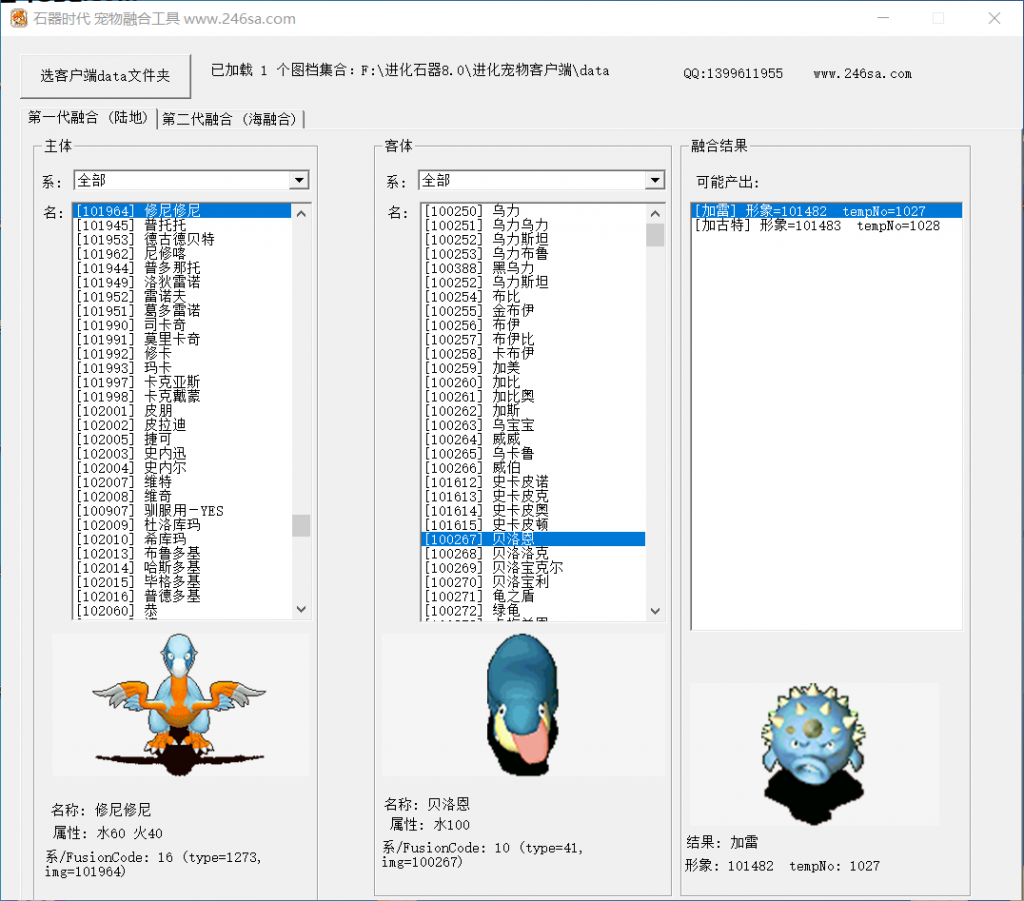Select [100259] 加美 in 客体 list

pos(534,368)
